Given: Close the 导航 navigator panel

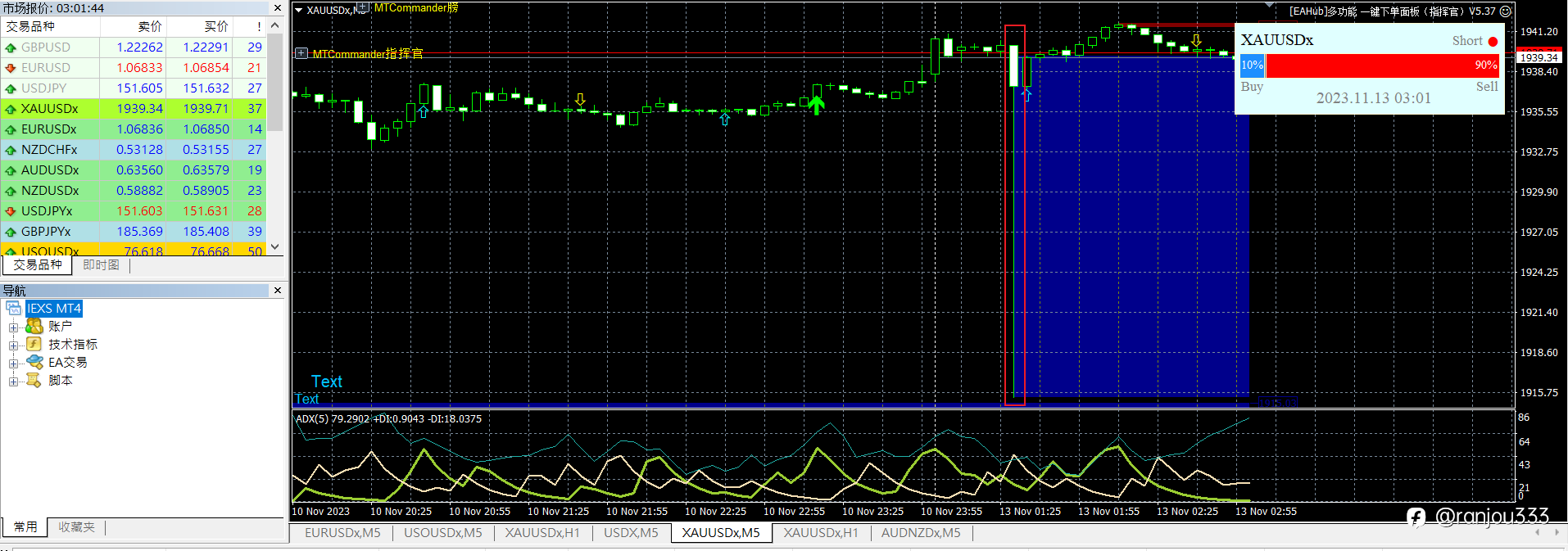Looking at the screenshot, I should tap(277, 291).
